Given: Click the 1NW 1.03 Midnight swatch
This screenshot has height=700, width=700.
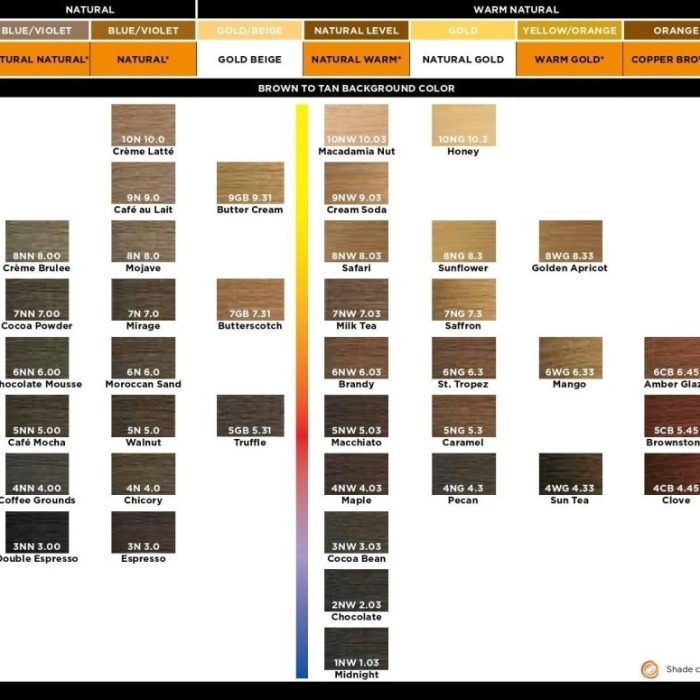Looking at the screenshot, I should [x=356, y=649].
